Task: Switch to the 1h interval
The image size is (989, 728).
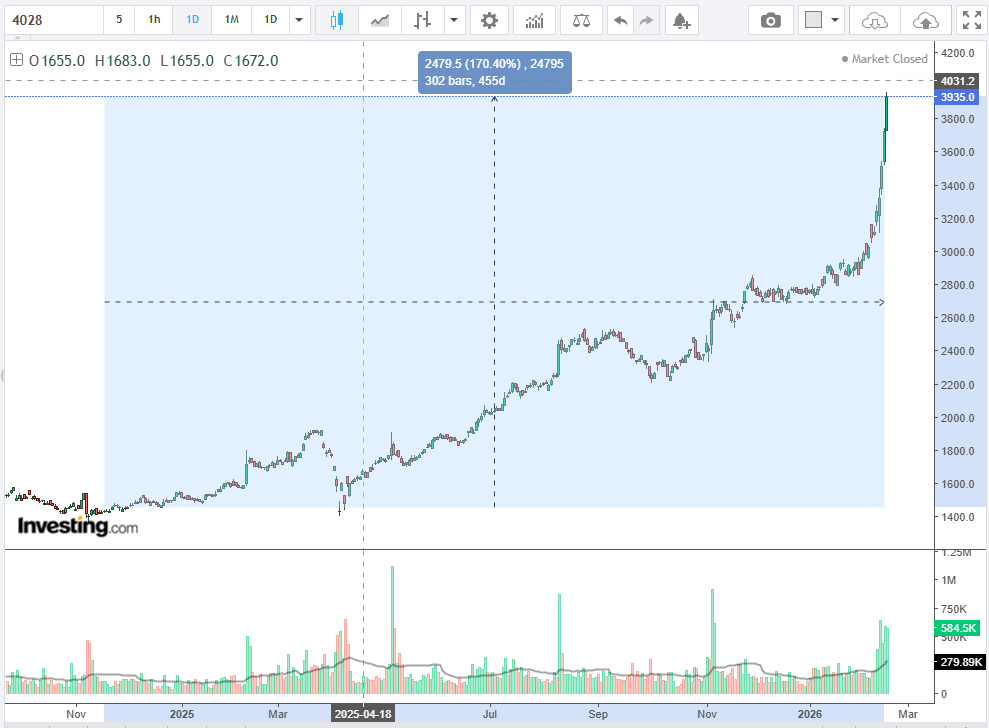Action: click(x=155, y=20)
